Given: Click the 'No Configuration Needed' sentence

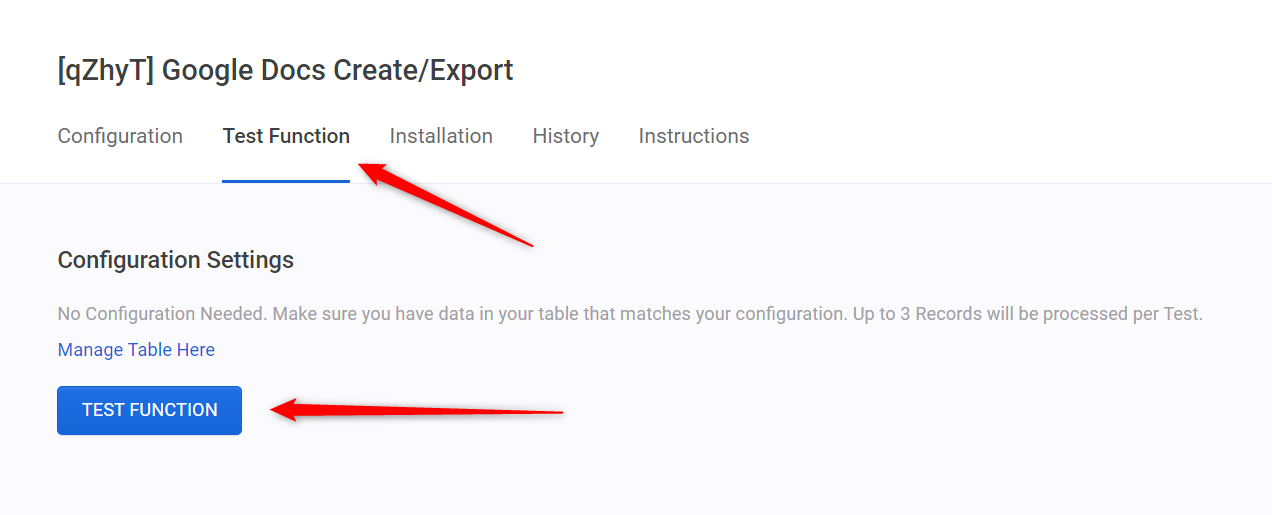Looking at the screenshot, I should pyautogui.click(x=162, y=314).
